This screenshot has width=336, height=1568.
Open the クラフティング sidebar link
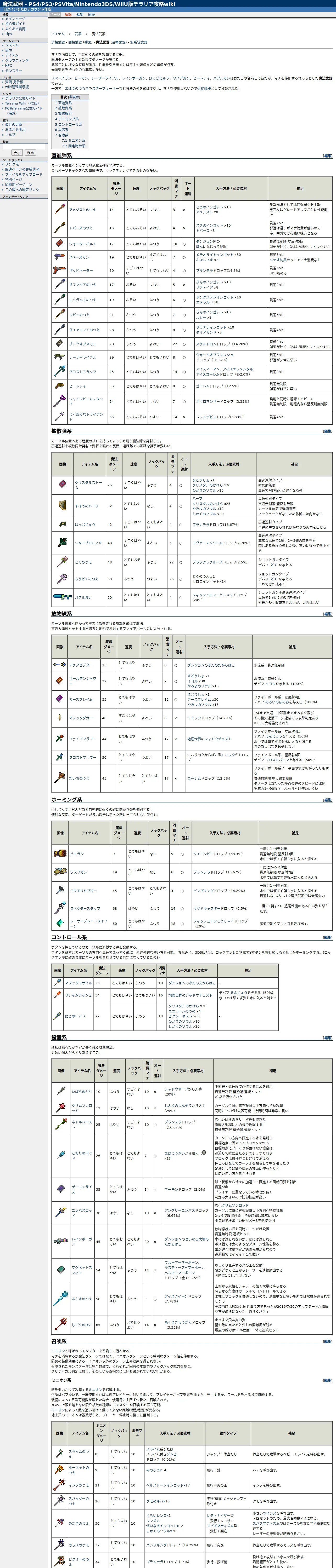17,60
